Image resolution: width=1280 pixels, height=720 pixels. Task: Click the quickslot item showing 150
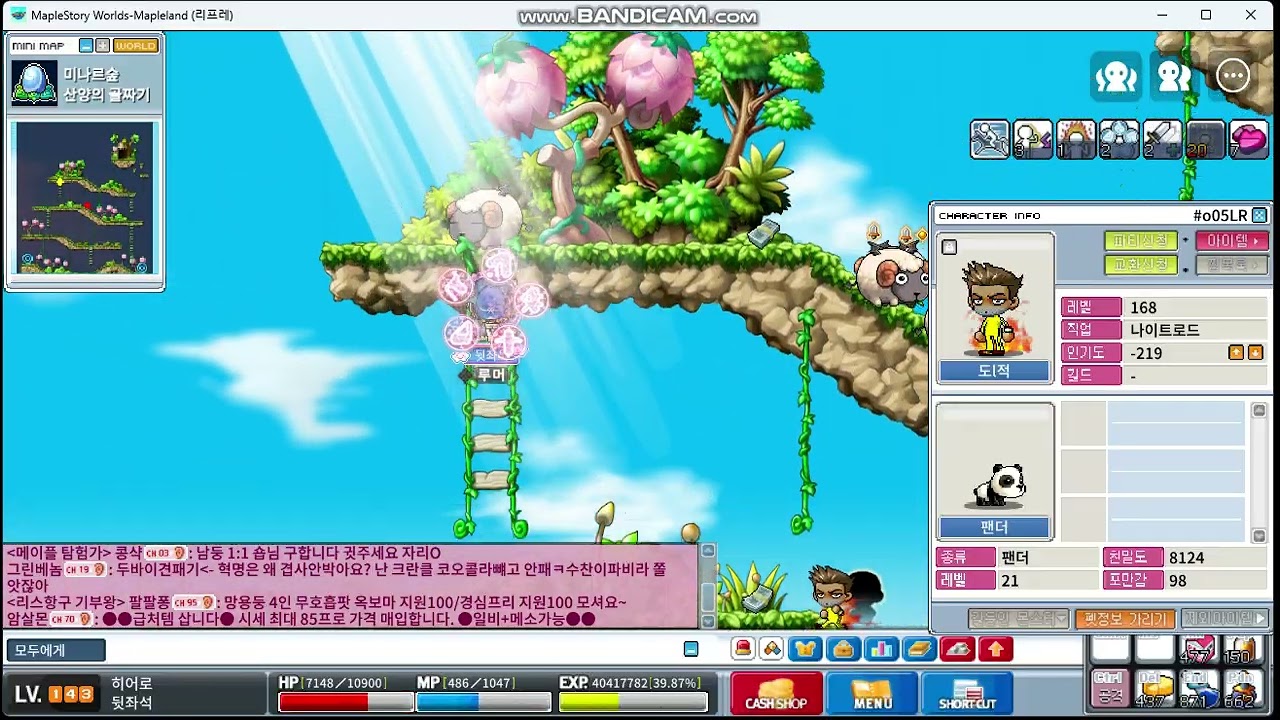coord(1242,648)
